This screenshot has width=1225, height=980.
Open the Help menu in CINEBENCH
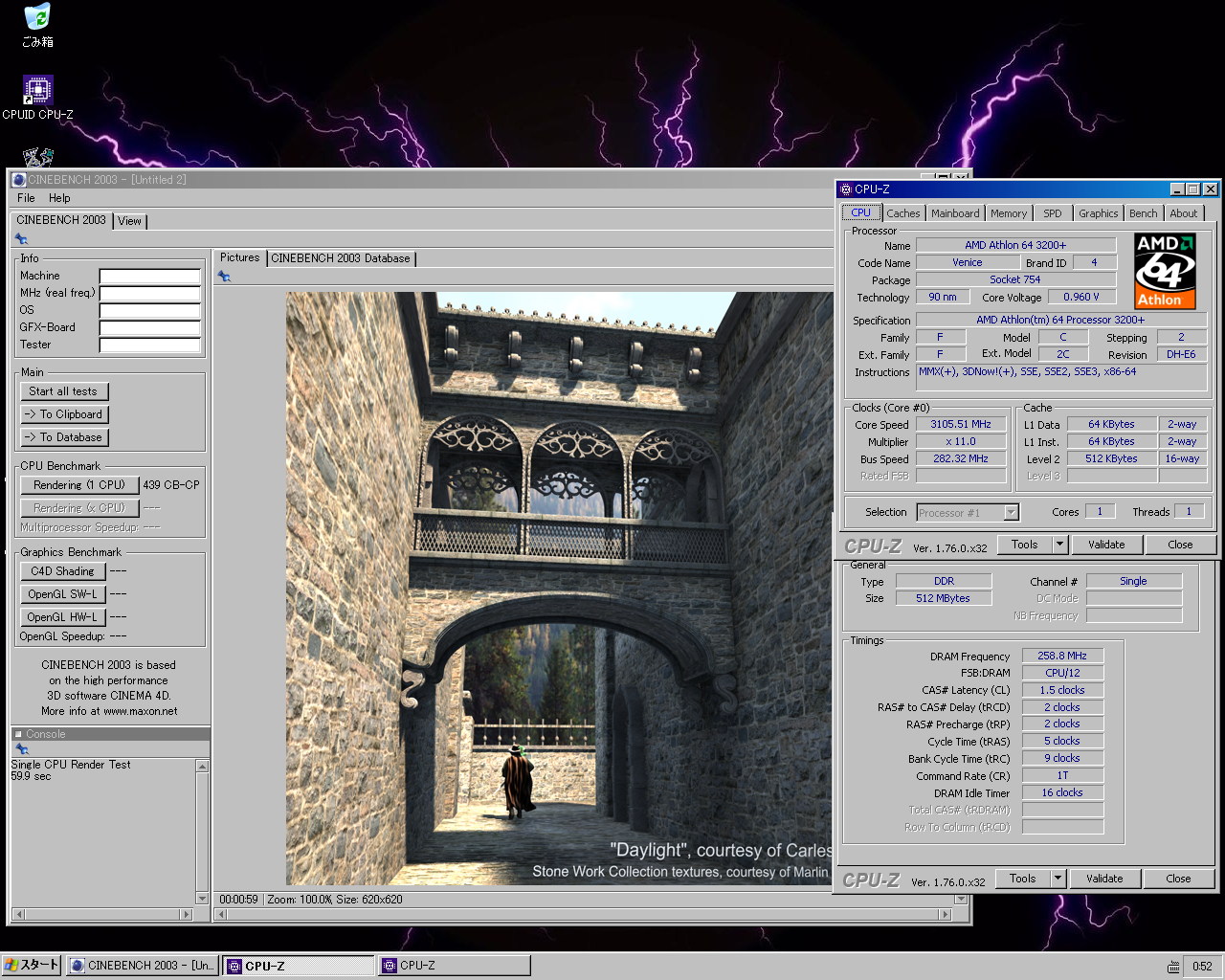pyautogui.click(x=59, y=198)
